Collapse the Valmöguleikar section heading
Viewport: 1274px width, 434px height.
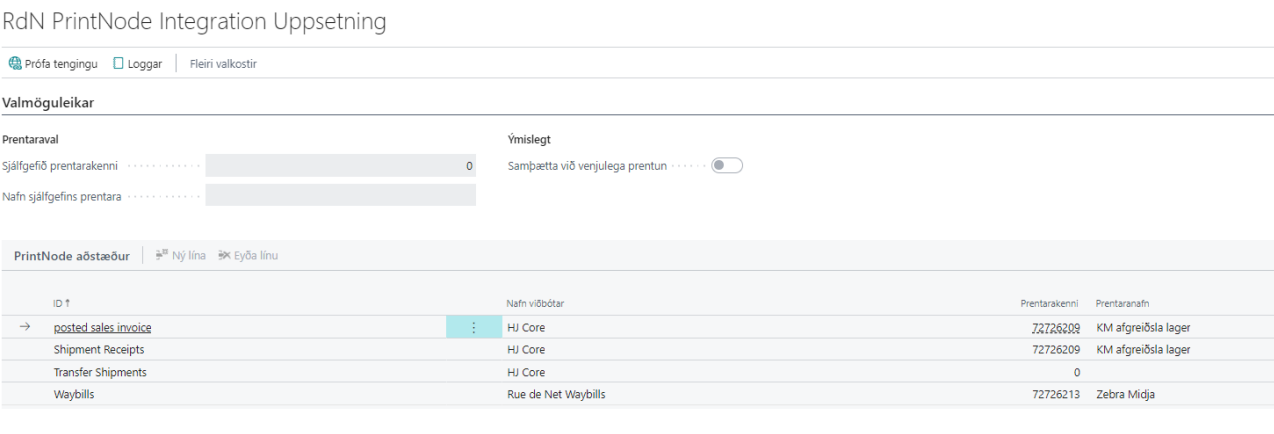pyautogui.click(x=55, y=102)
